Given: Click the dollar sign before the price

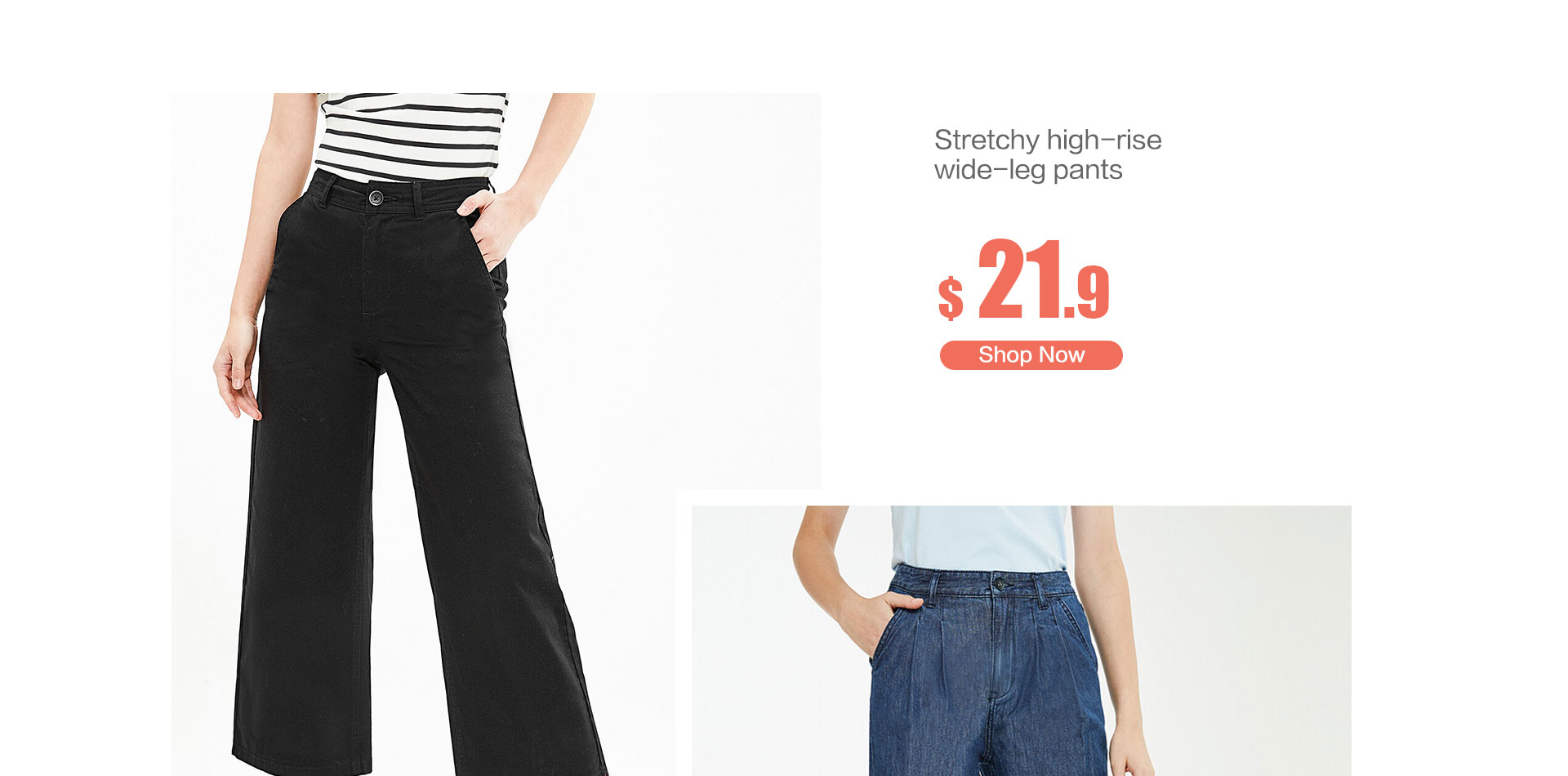Looking at the screenshot, I should click(951, 297).
